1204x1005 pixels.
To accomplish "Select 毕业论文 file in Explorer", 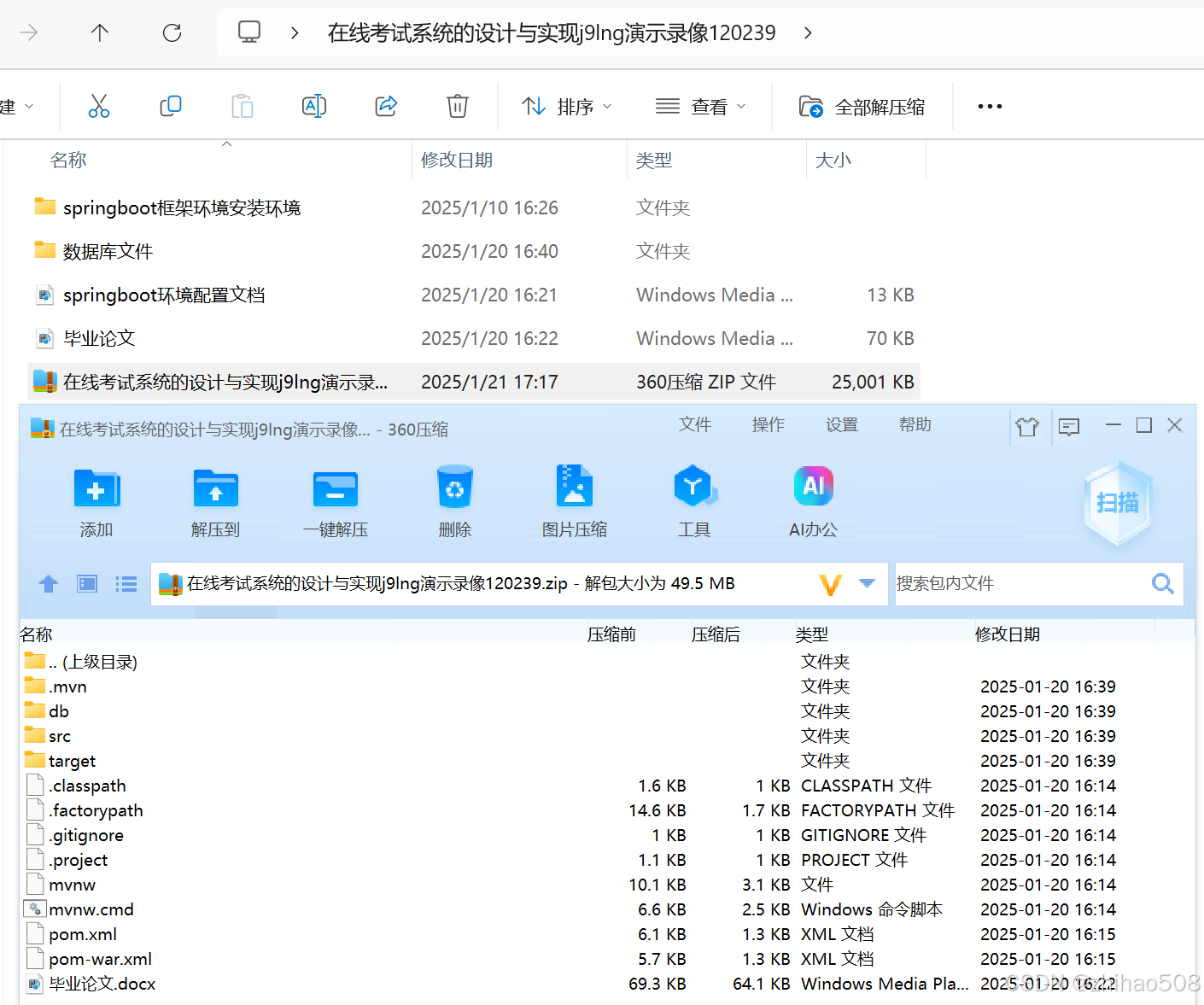I will pyautogui.click(x=474, y=338).
